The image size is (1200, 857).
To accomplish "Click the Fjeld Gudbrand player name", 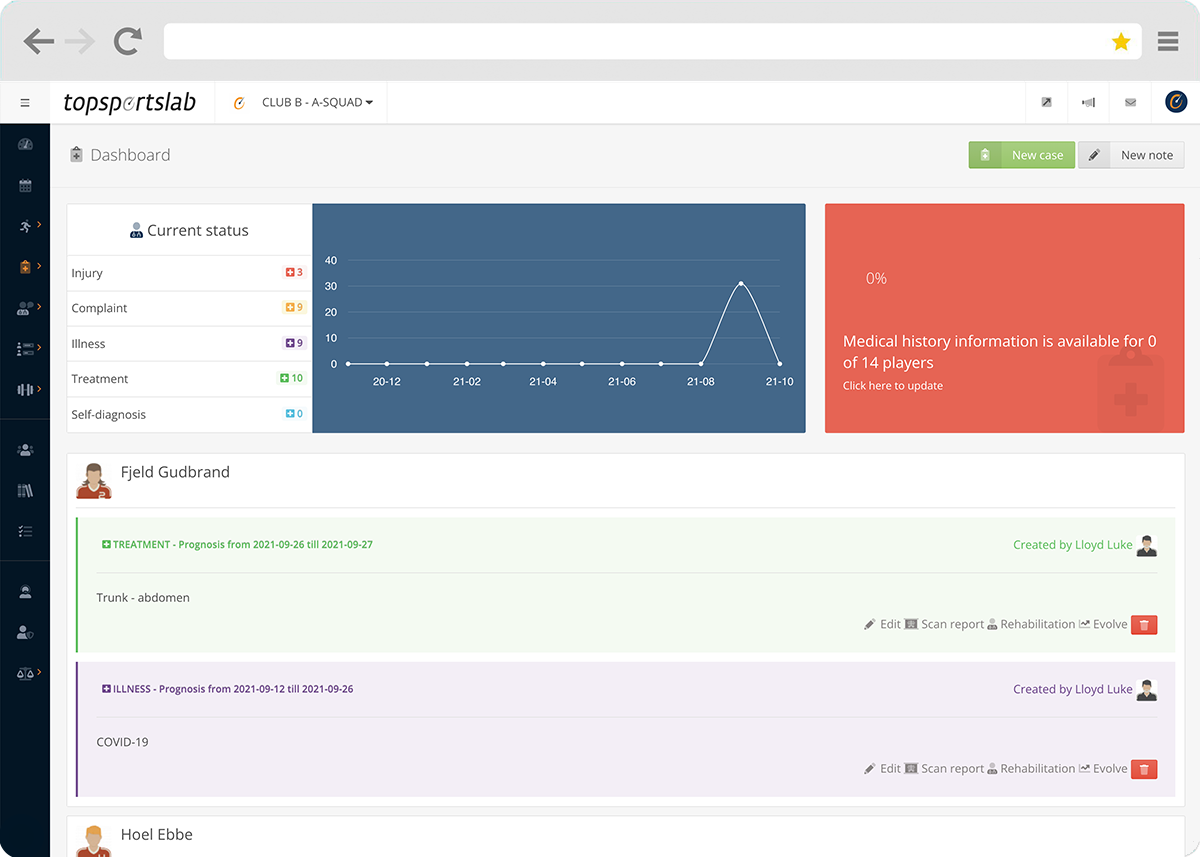I will [x=175, y=472].
